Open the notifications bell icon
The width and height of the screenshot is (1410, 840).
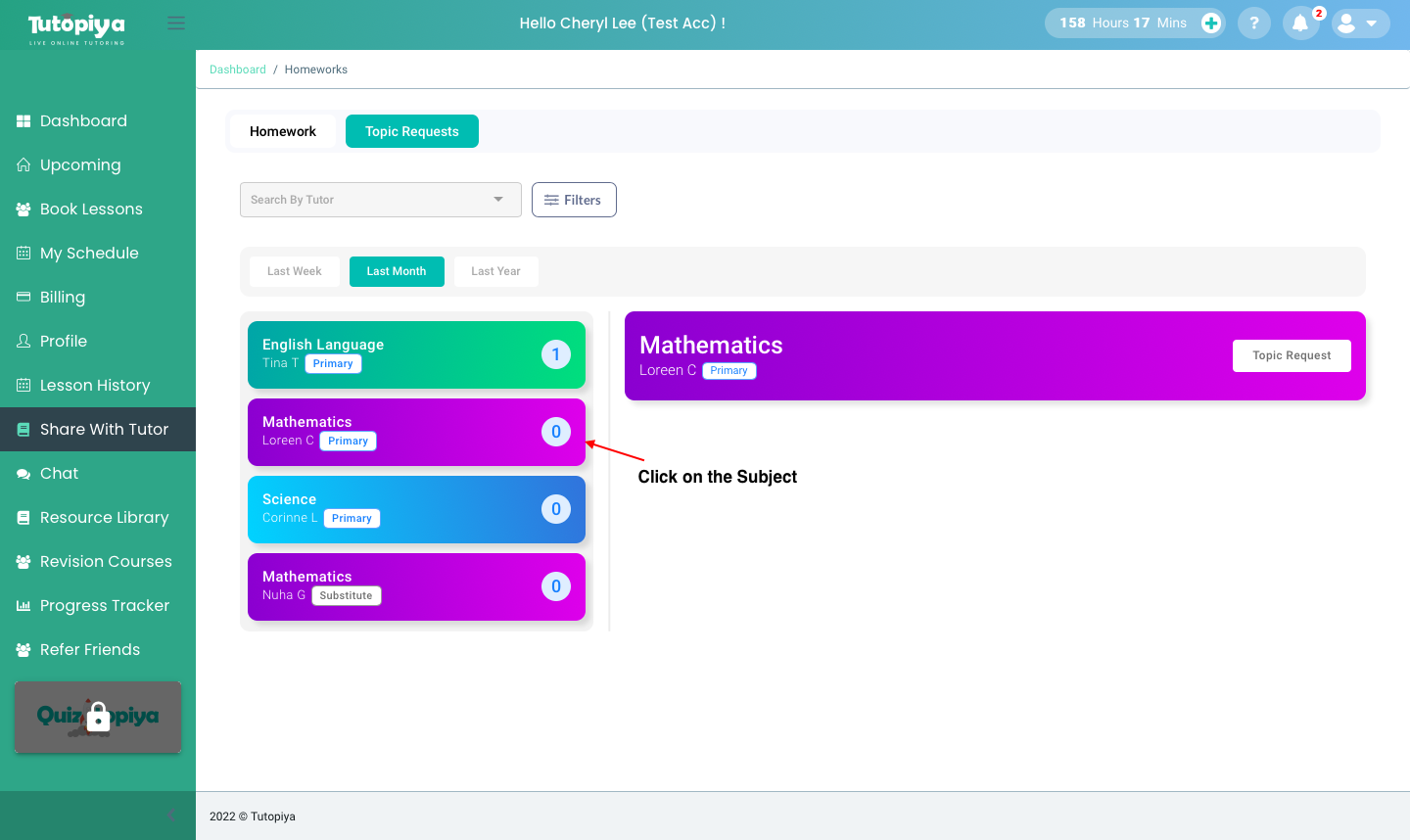pyautogui.click(x=1299, y=23)
